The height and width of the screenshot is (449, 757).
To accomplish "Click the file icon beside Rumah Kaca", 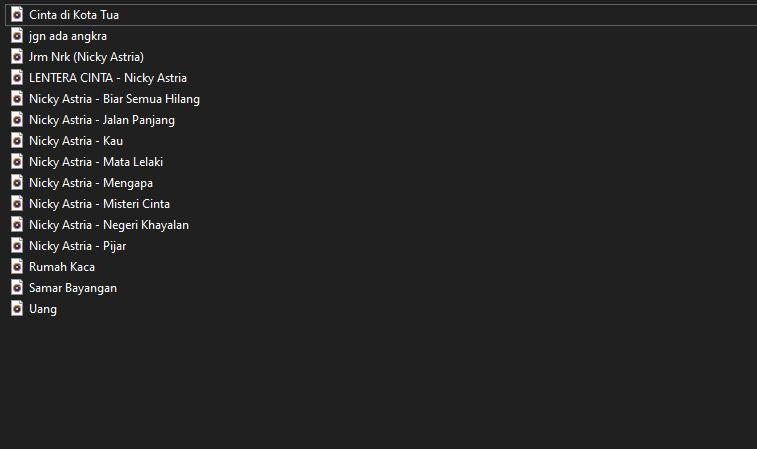I will click(x=16, y=267).
